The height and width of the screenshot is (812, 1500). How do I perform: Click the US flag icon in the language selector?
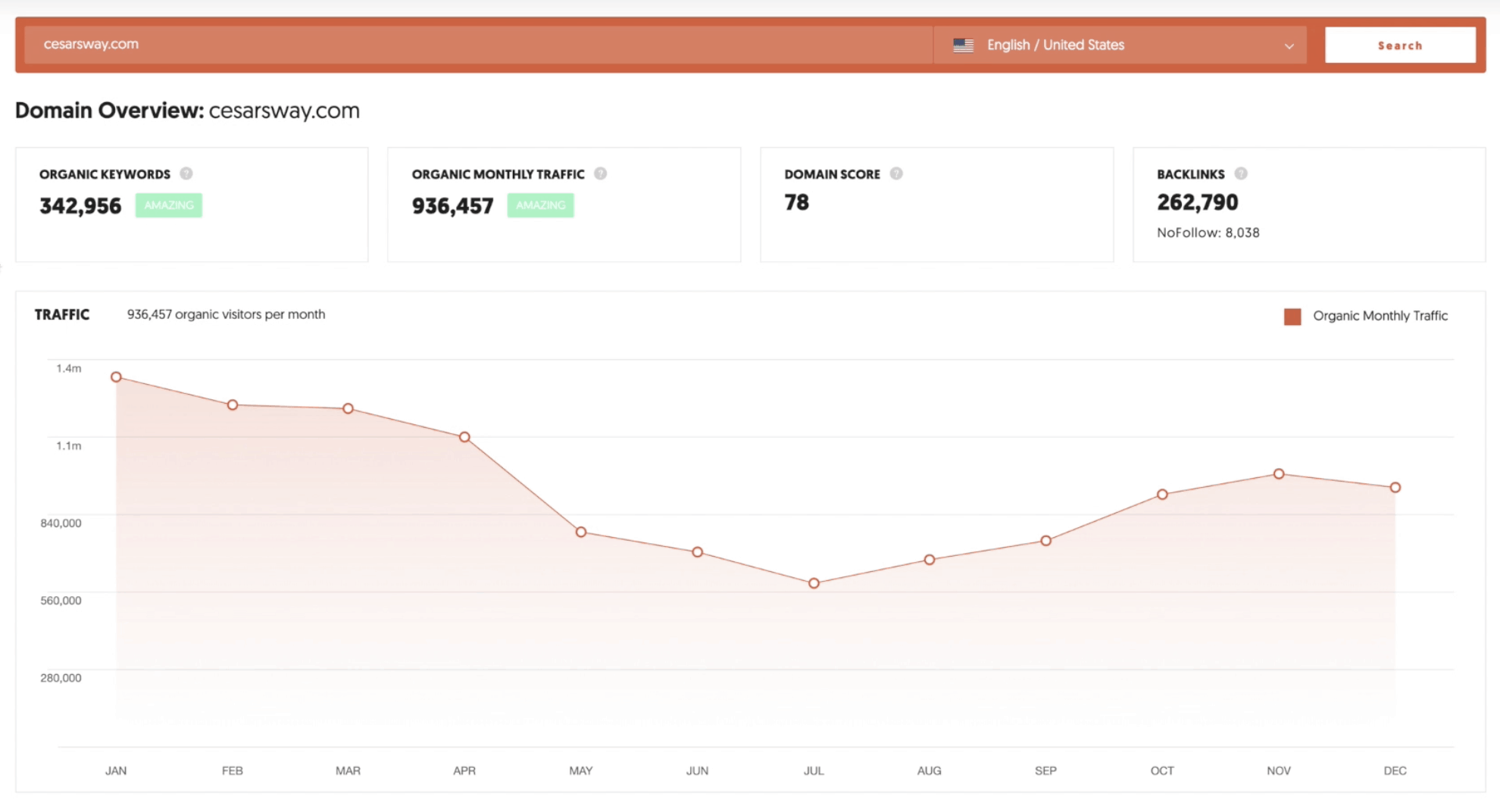point(963,45)
